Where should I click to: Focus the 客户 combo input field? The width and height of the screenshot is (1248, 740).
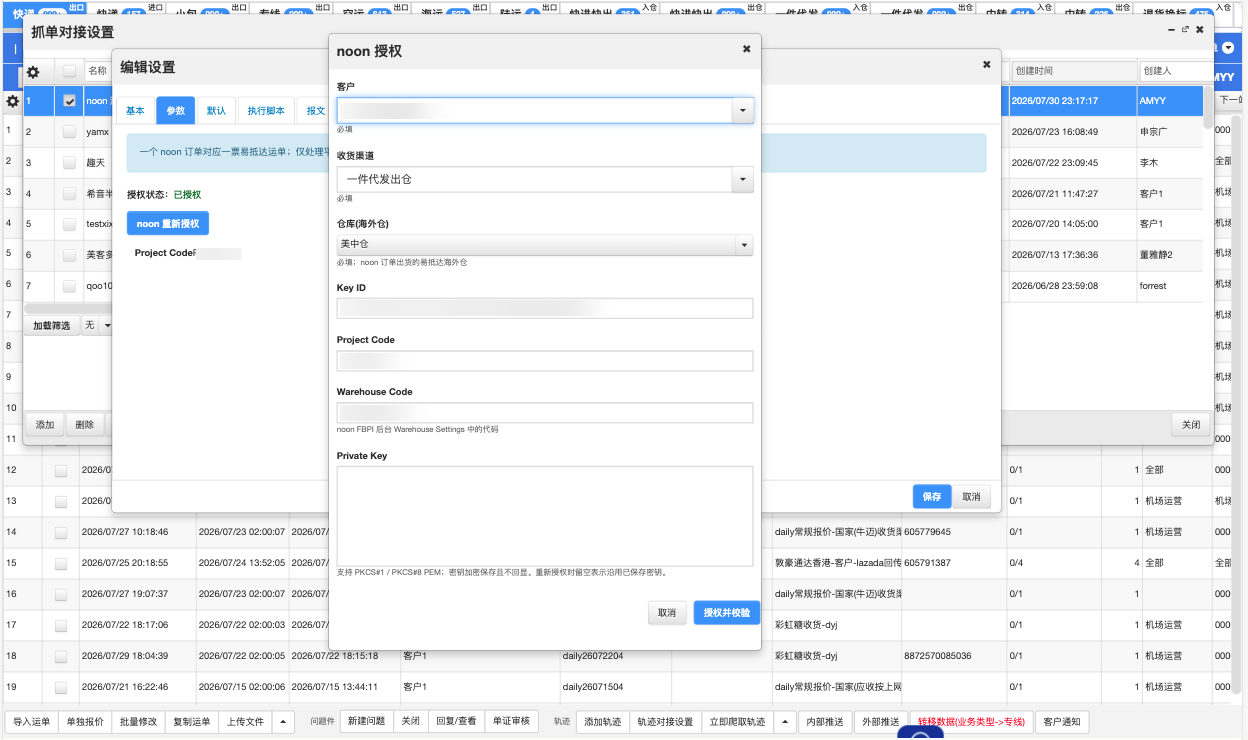[x=534, y=111]
